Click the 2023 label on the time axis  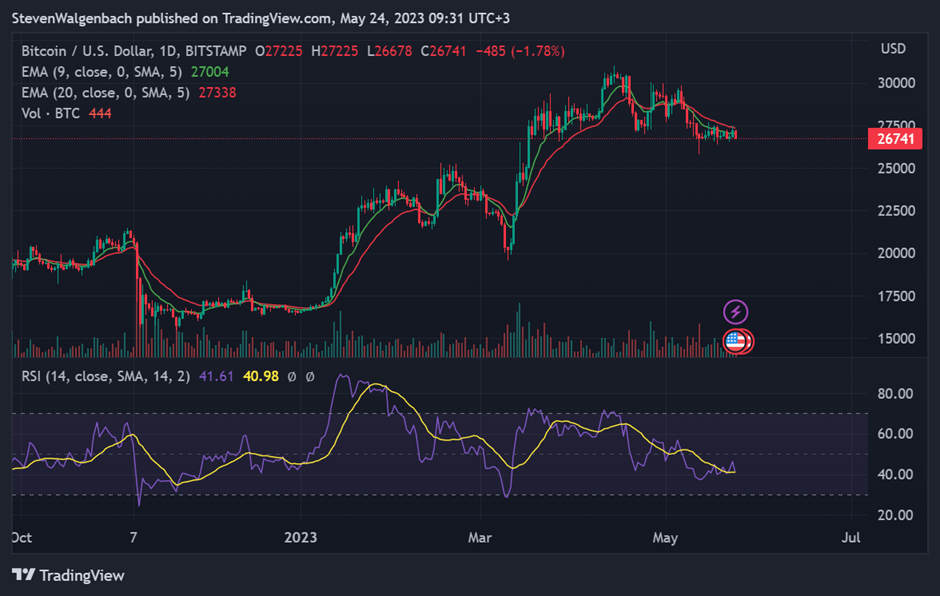click(x=300, y=538)
